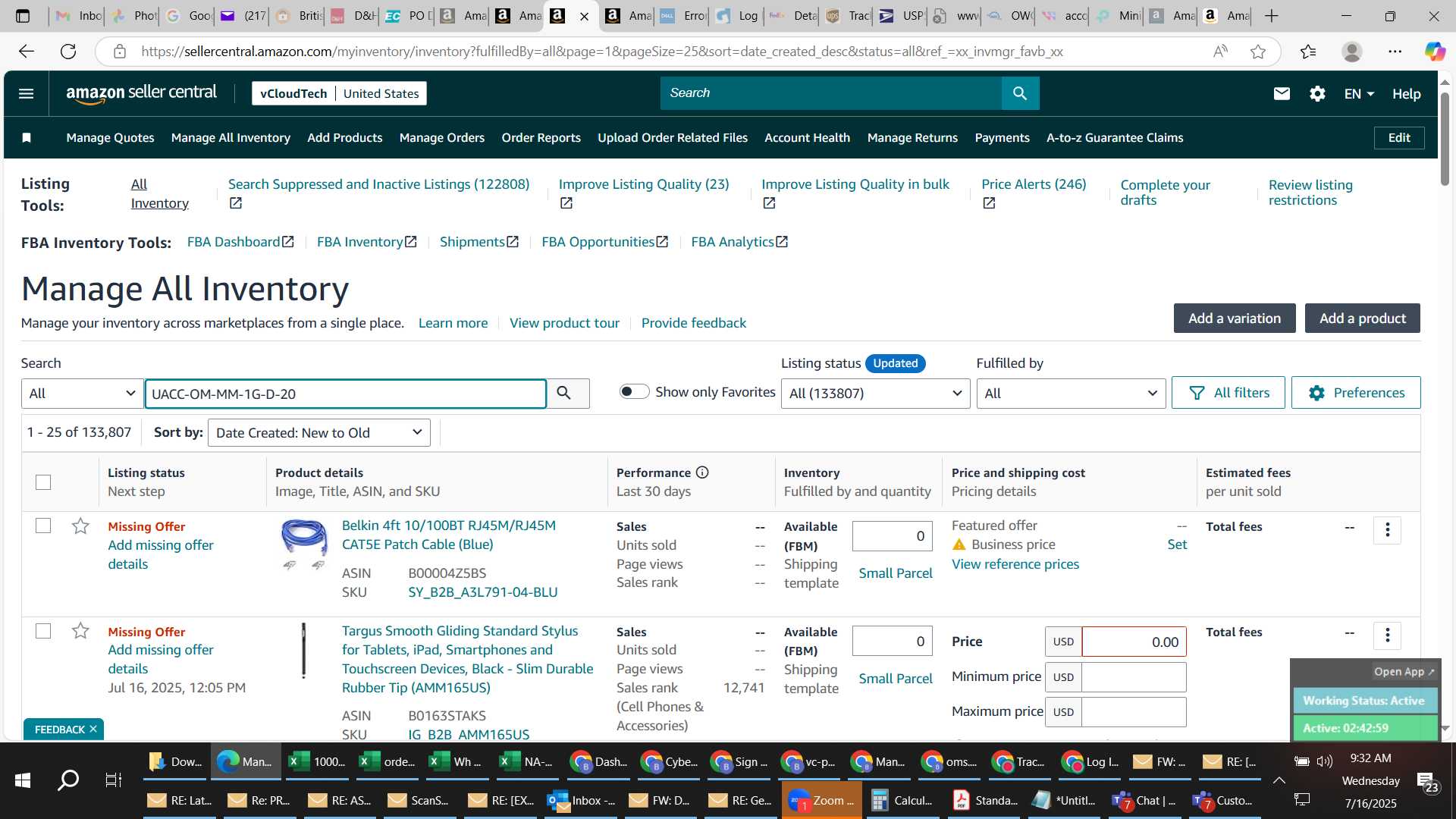1456x819 pixels.
Task: Open Belkin SKU SY_B2B_A3L791-04-BLU link
Action: pyautogui.click(x=482, y=591)
